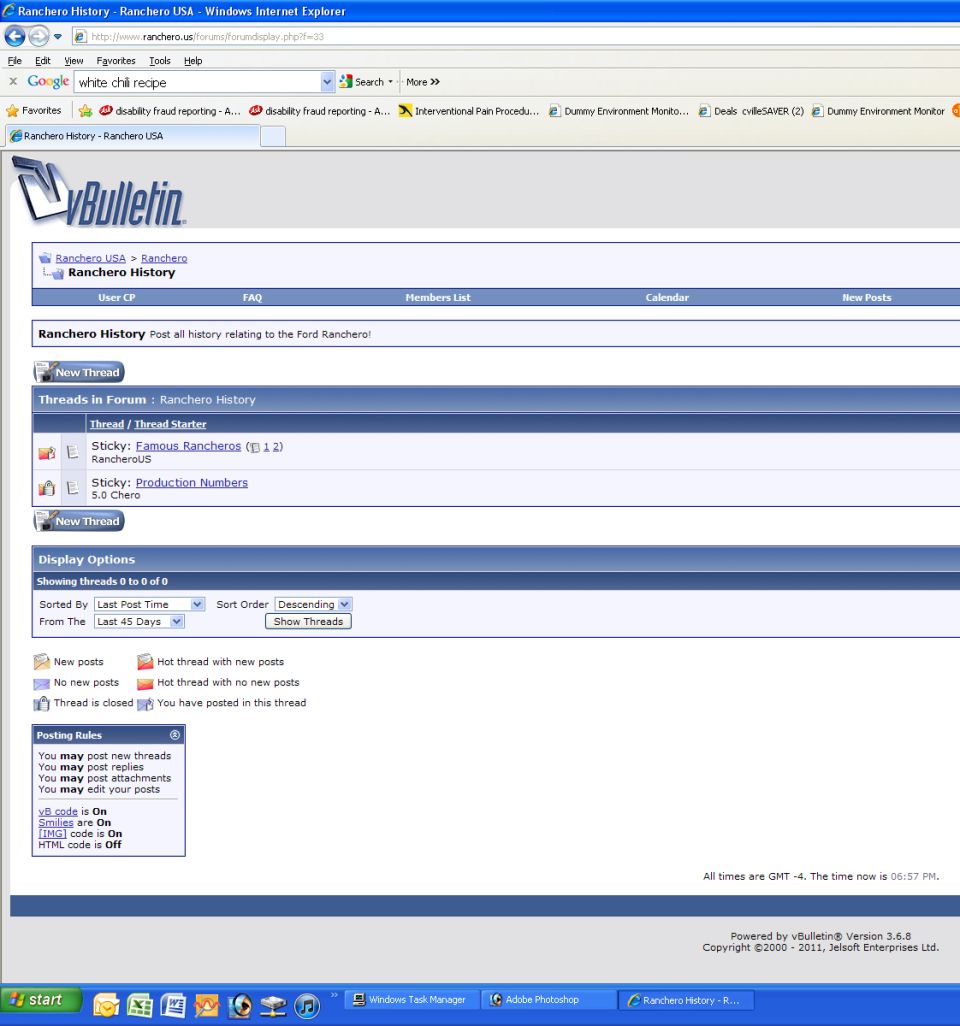Viewport: 960px width, 1026px height.
Task: Select the Ranchero History browser tab
Action: pos(133,136)
